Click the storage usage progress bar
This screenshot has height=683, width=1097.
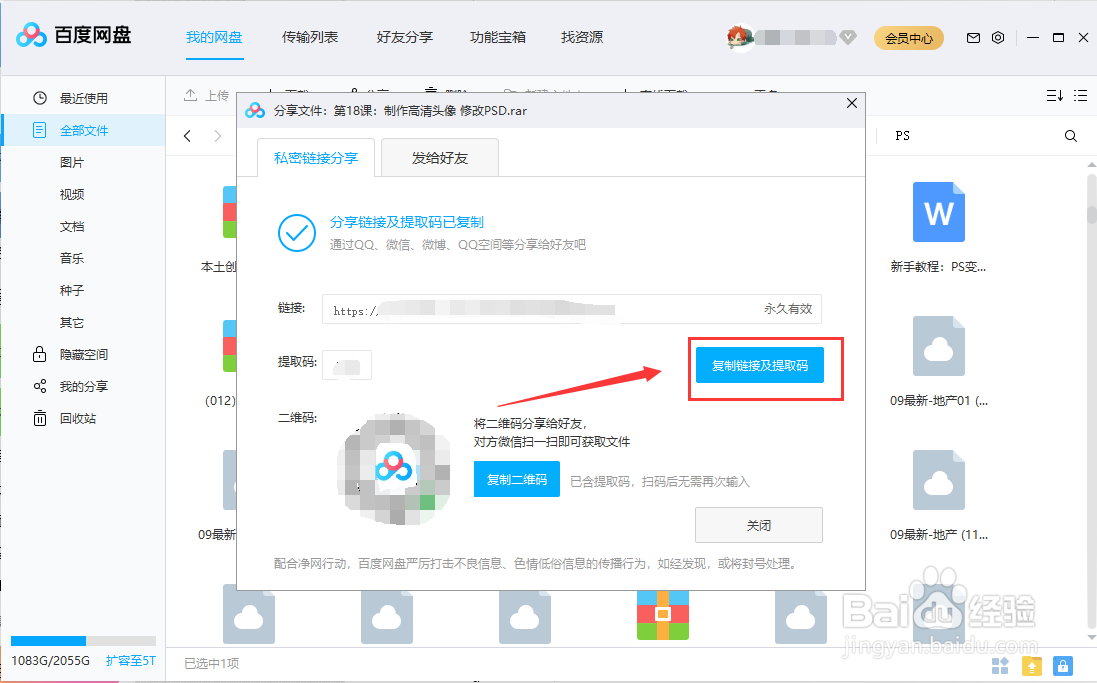83,641
